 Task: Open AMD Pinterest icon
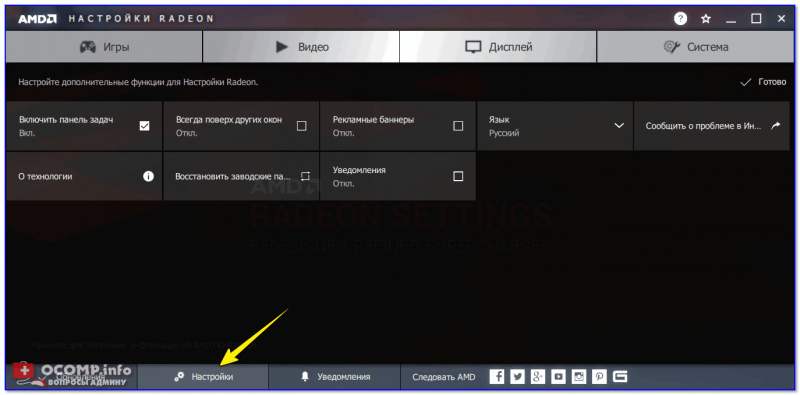(x=599, y=377)
